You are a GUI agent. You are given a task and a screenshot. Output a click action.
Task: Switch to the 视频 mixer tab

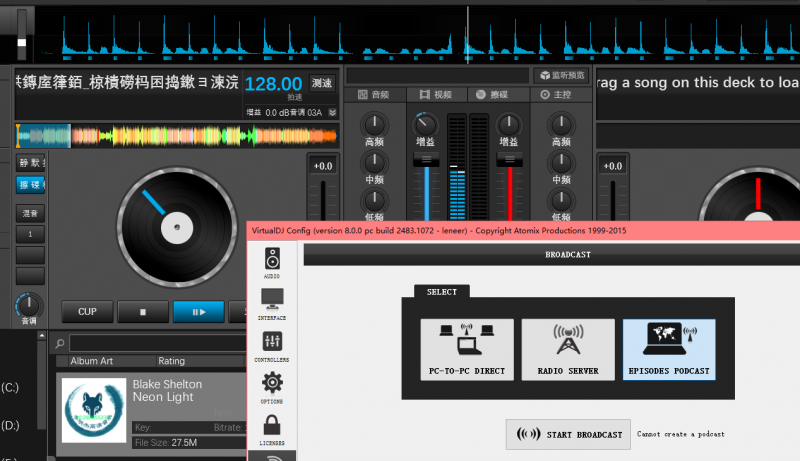[436, 95]
